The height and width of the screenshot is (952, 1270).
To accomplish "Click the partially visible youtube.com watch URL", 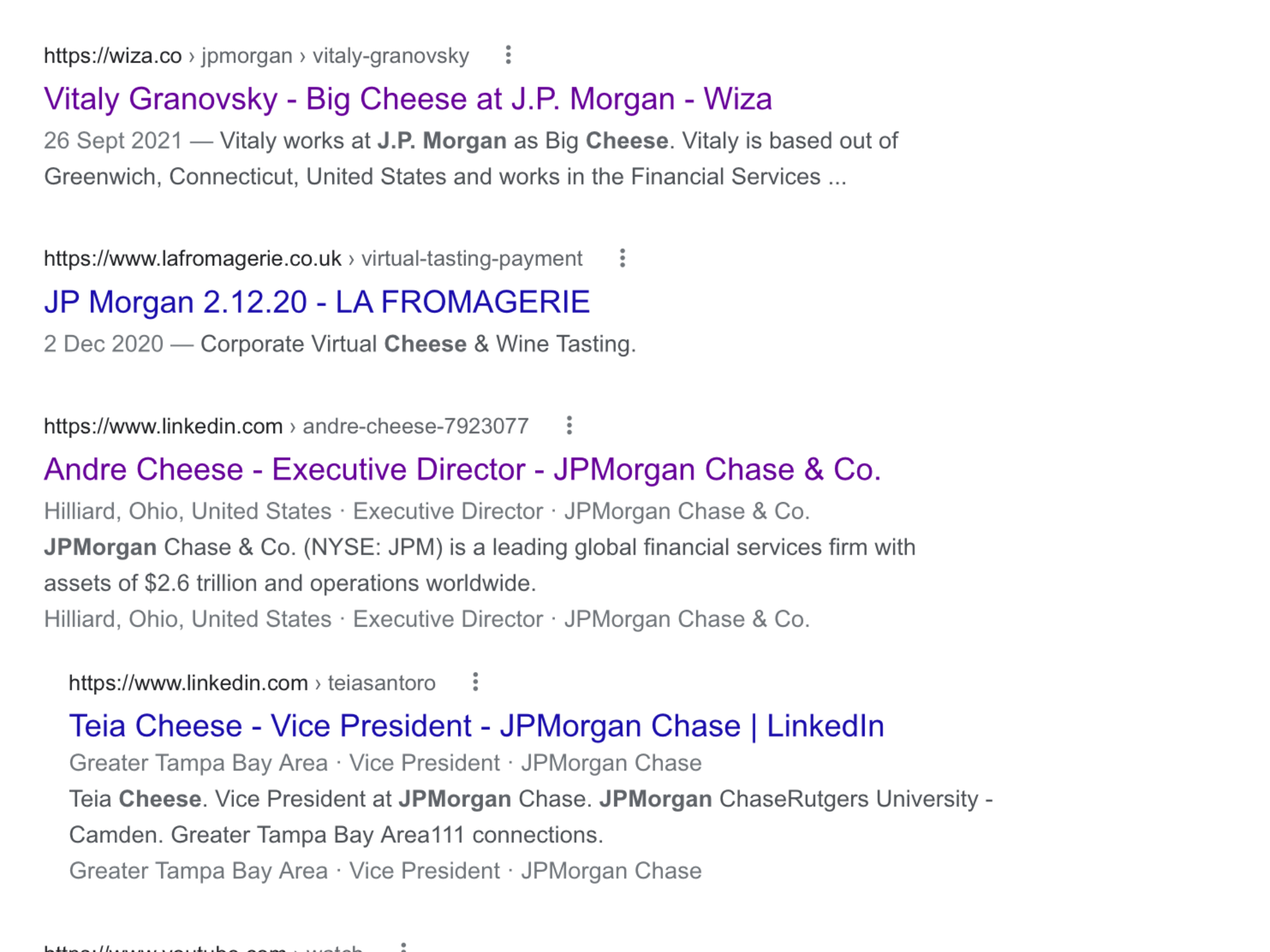I will pos(203,946).
